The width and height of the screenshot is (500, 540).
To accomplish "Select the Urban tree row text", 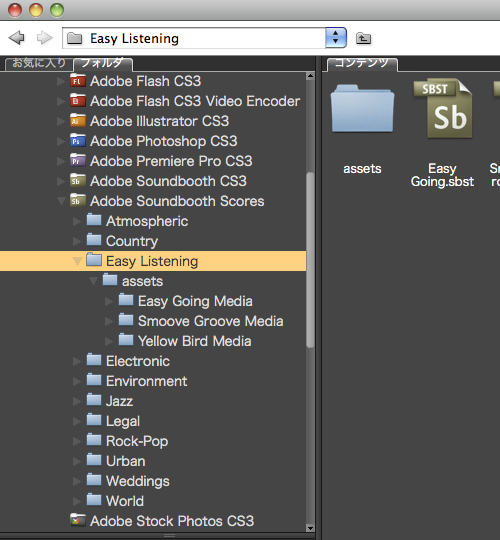I will click(126, 461).
